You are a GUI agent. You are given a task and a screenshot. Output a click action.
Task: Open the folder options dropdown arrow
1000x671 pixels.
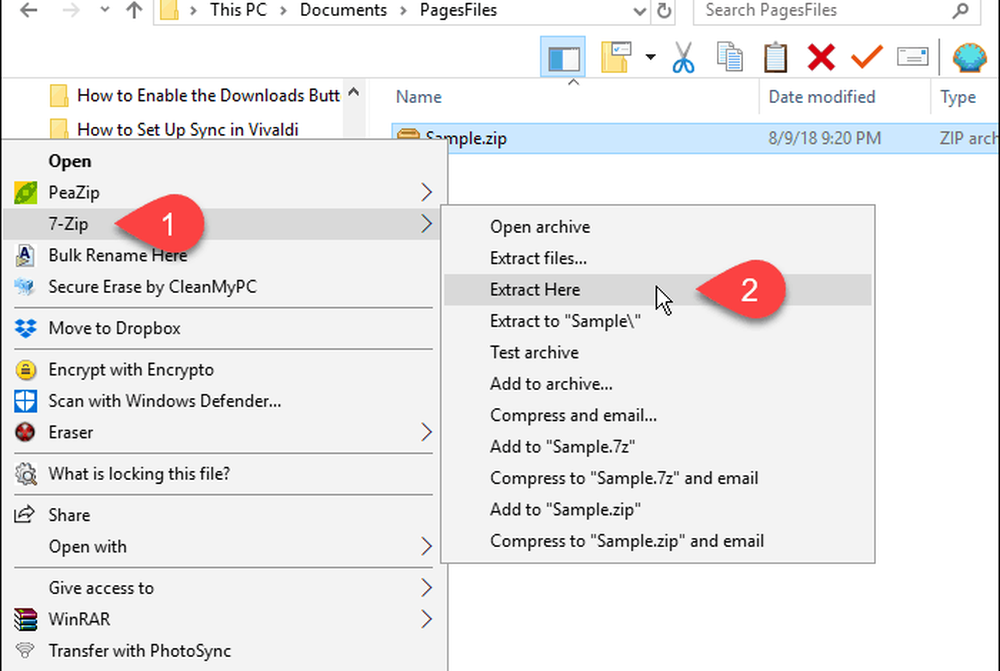coord(650,57)
